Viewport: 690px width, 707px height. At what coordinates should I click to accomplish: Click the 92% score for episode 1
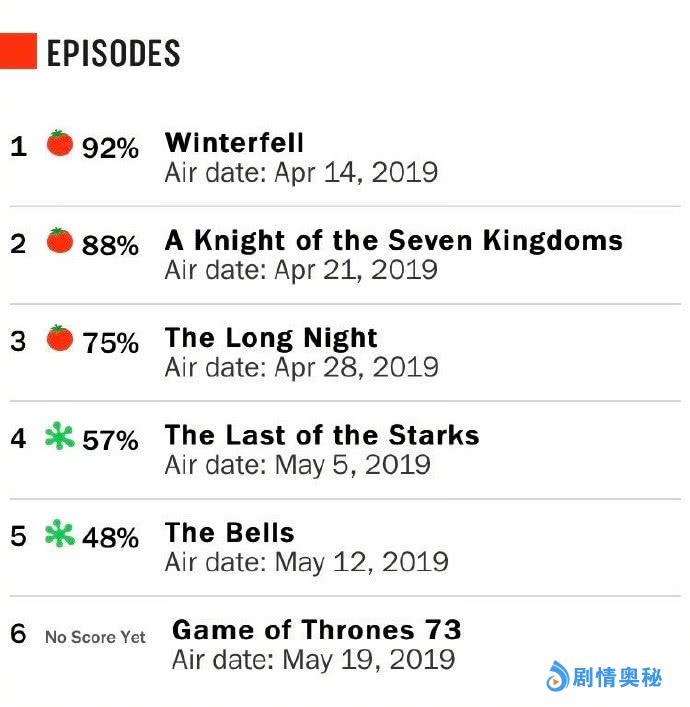tap(110, 148)
